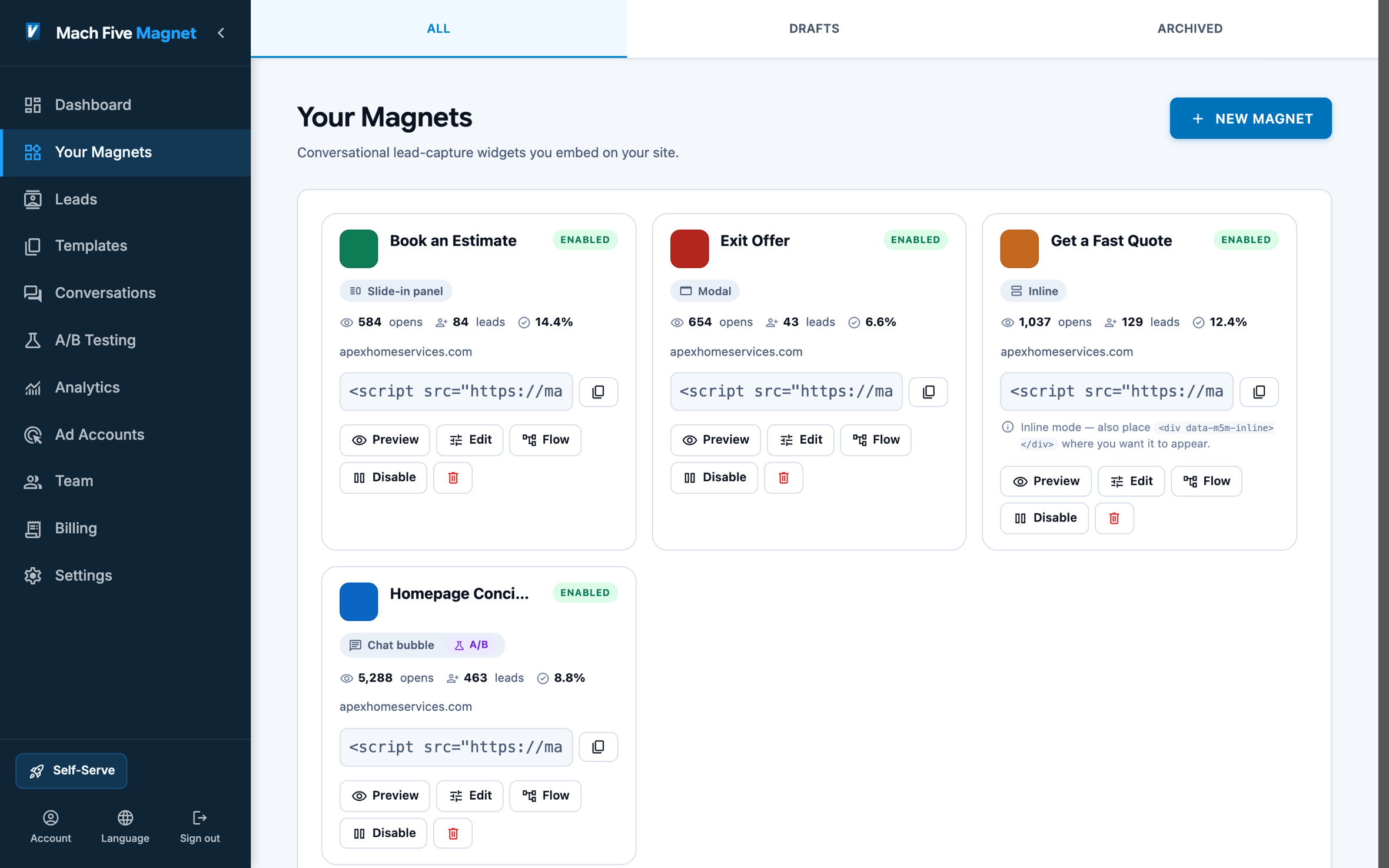Open the Templates page
This screenshot has height=868, width=1389.
125,246
